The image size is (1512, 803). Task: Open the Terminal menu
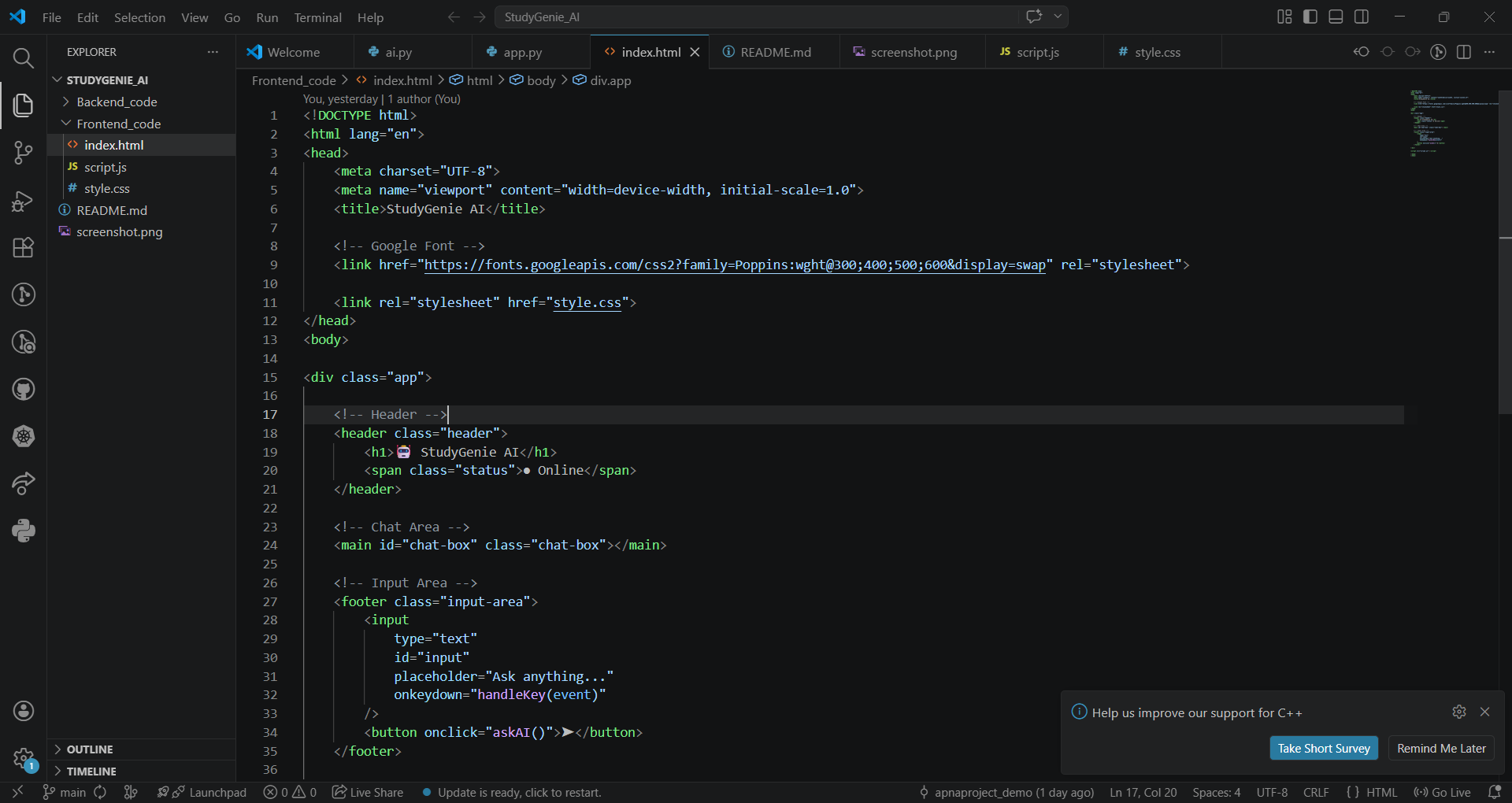[317, 17]
